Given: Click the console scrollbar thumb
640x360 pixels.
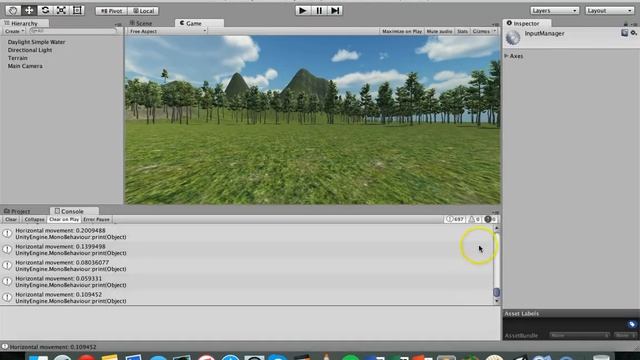Looking at the screenshot, I should pyautogui.click(x=497, y=292).
